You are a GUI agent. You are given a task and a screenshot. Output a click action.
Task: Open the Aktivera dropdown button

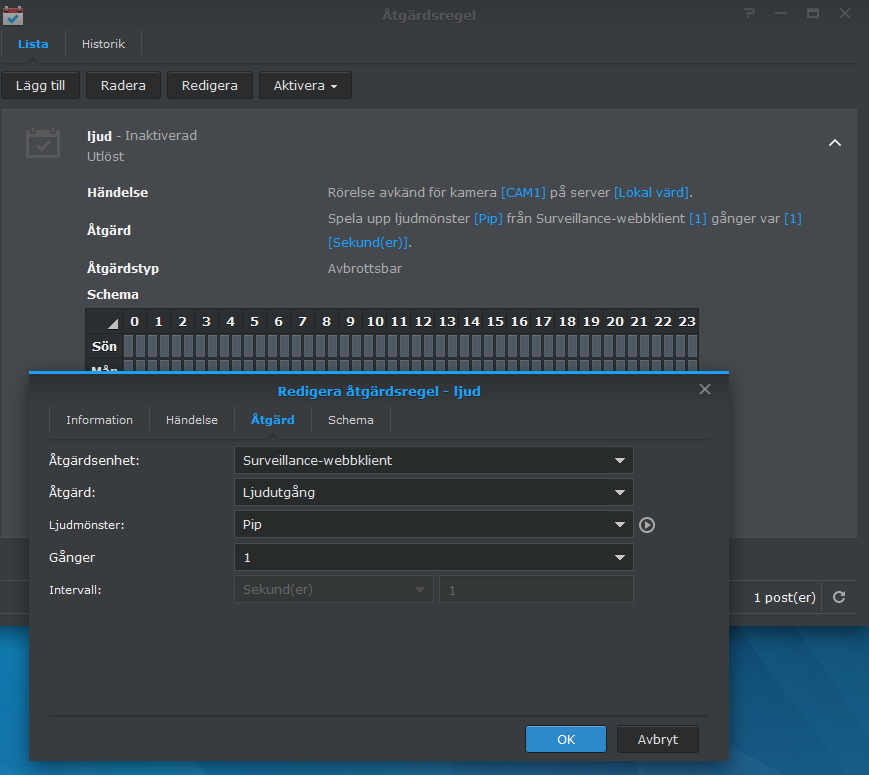tap(305, 86)
